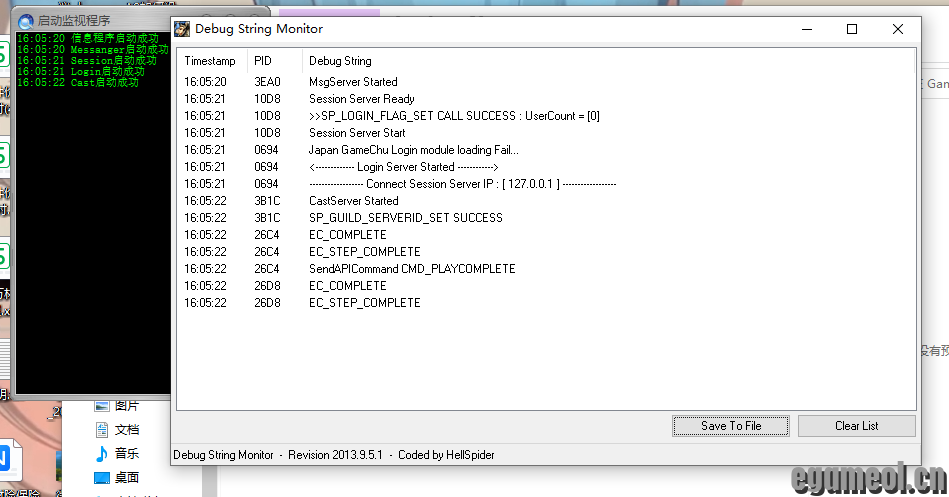Screen dimensions: 949x497
Task: Click the 启动监视程序 window icon
Action: 26,20
